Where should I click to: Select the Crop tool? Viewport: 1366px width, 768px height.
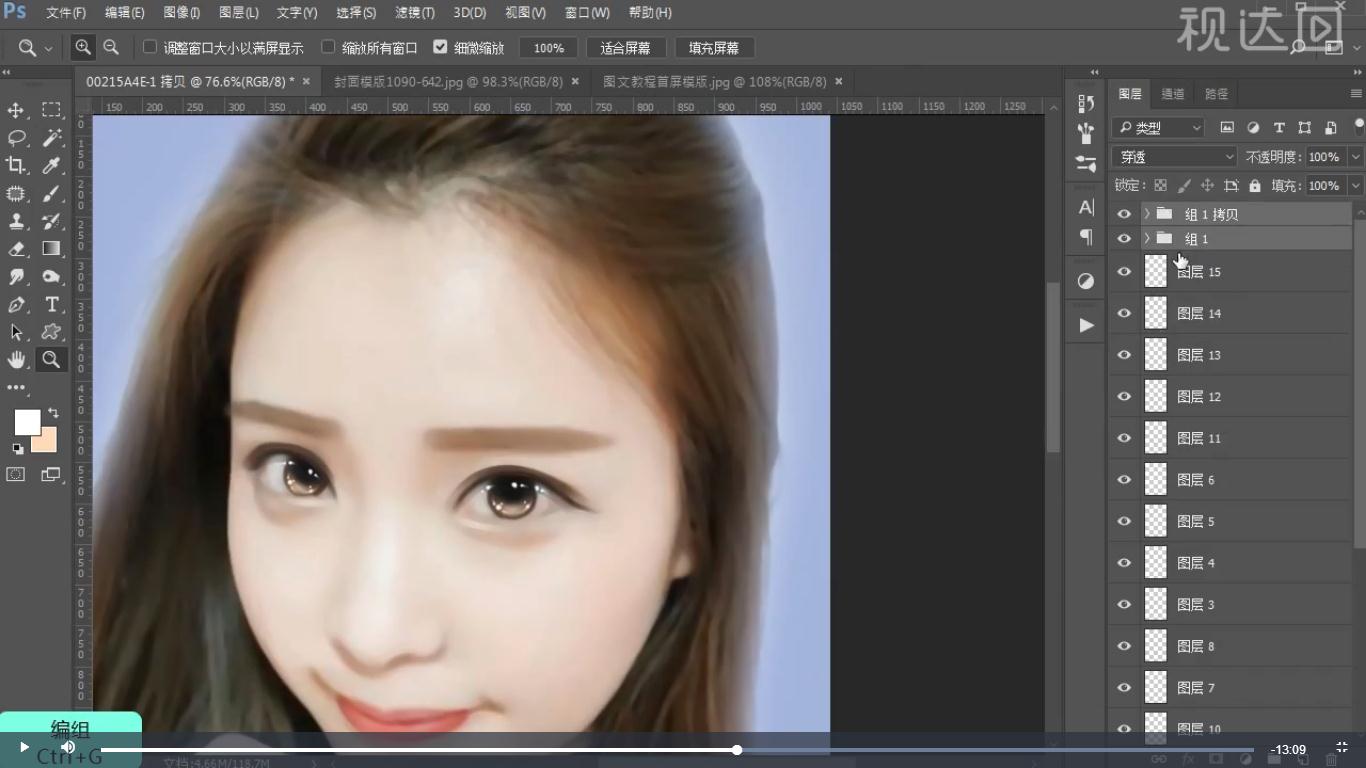[x=16, y=166]
